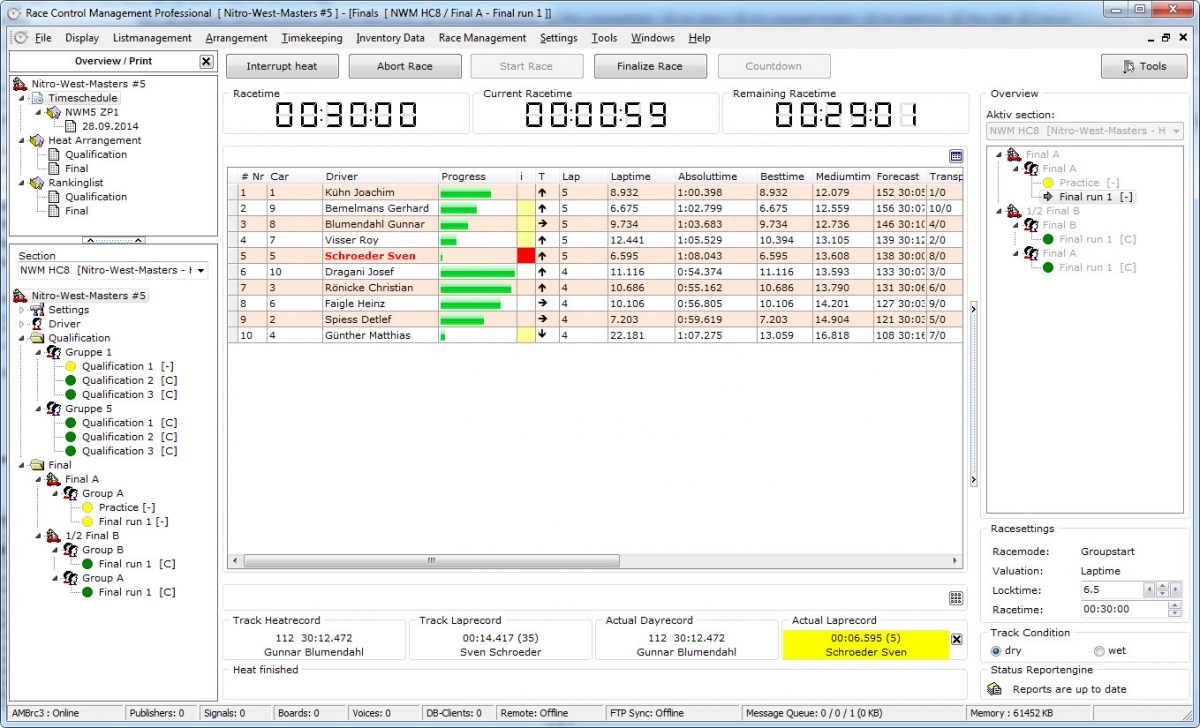Open the Timekeeping menu
1200x728 pixels.
coord(311,38)
